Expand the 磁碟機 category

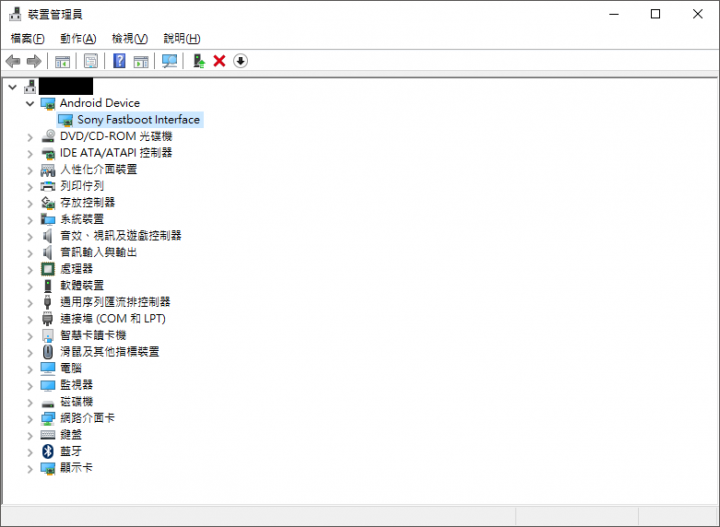30,402
